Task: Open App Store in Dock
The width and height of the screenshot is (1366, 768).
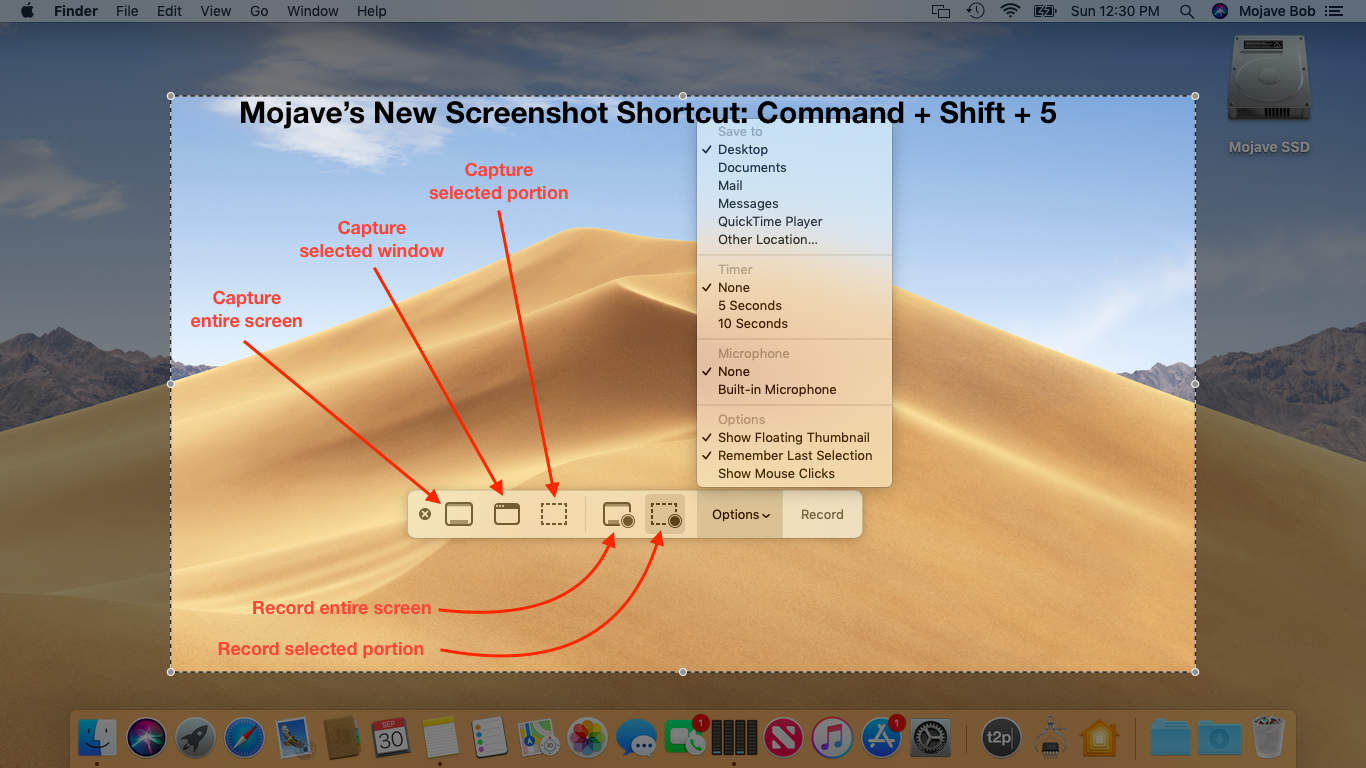Action: pos(882,738)
